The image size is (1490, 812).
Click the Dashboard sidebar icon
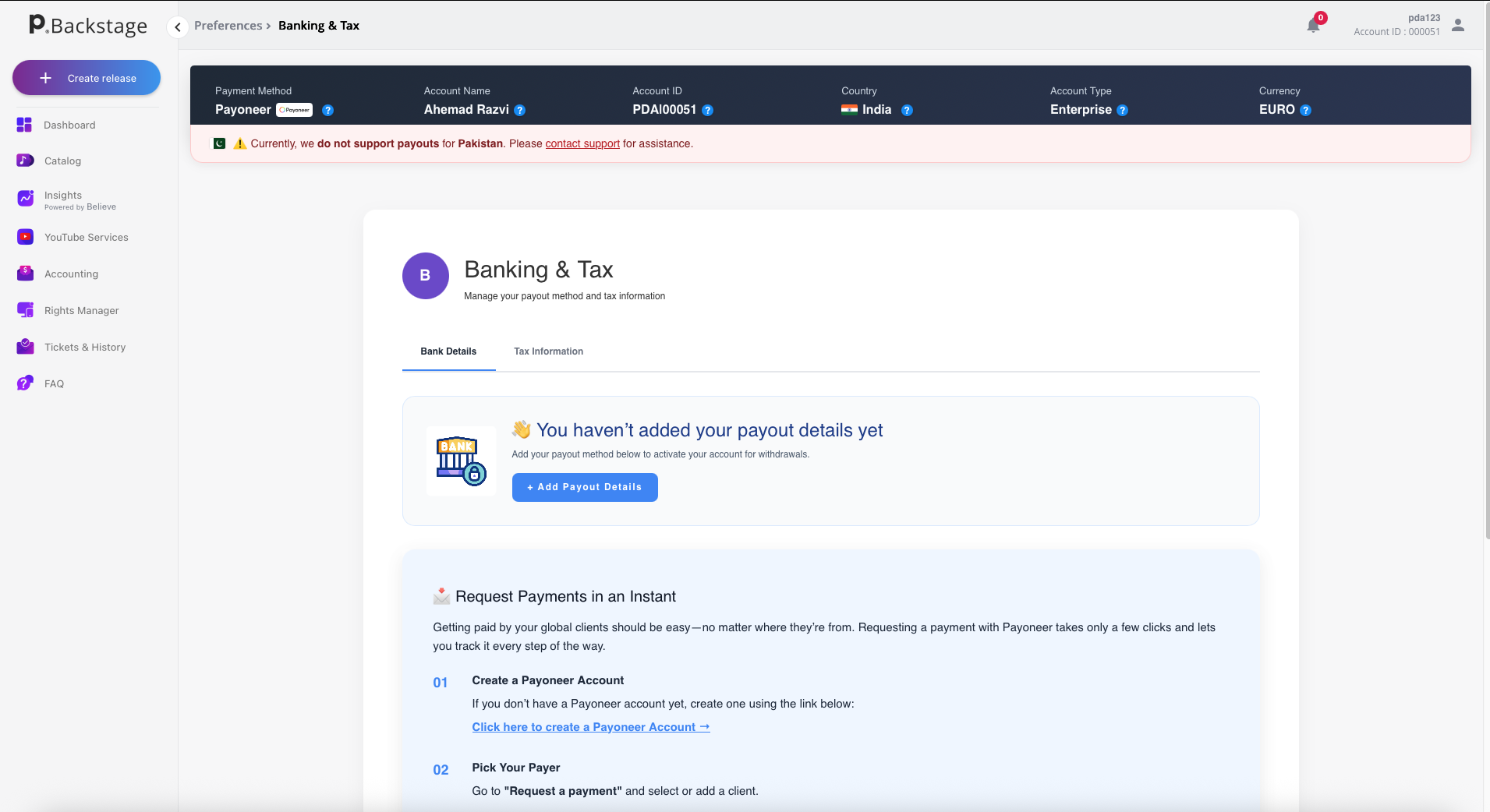(x=25, y=125)
